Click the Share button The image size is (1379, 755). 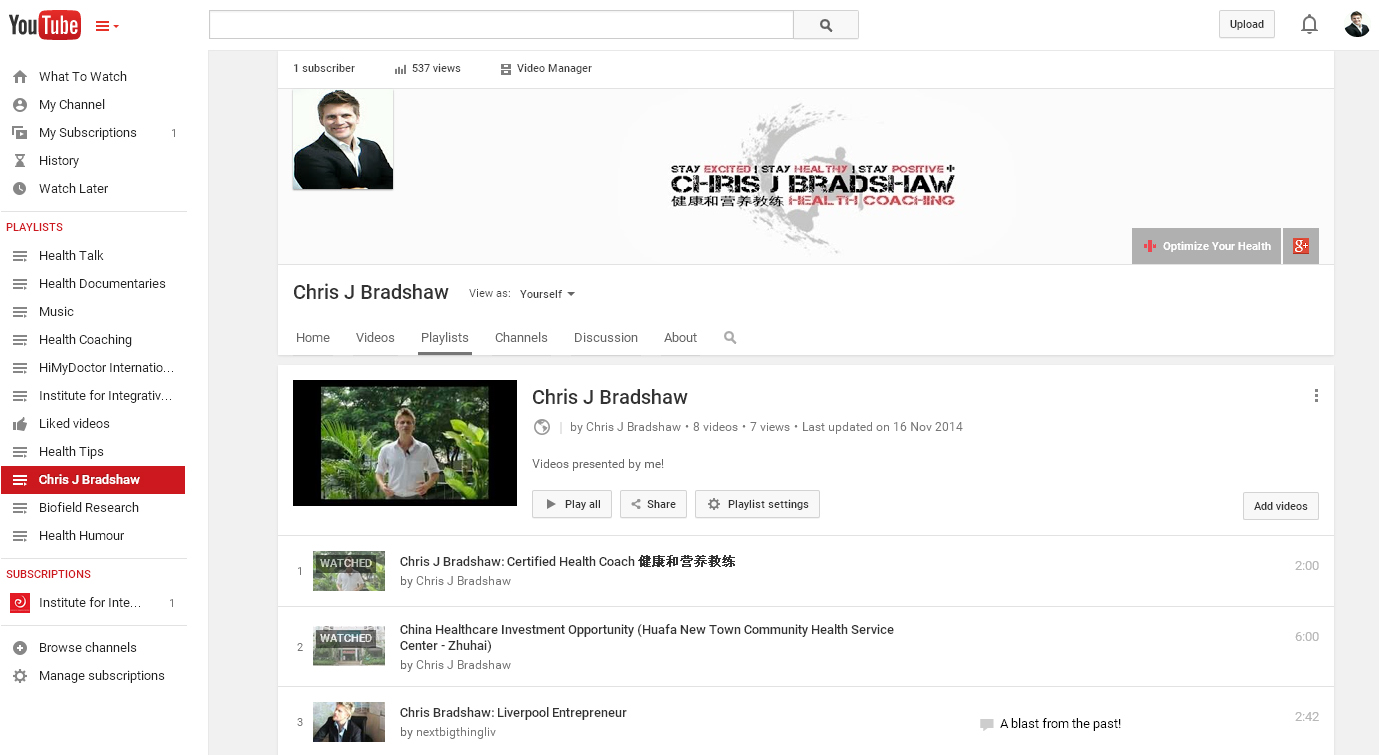coord(653,504)
